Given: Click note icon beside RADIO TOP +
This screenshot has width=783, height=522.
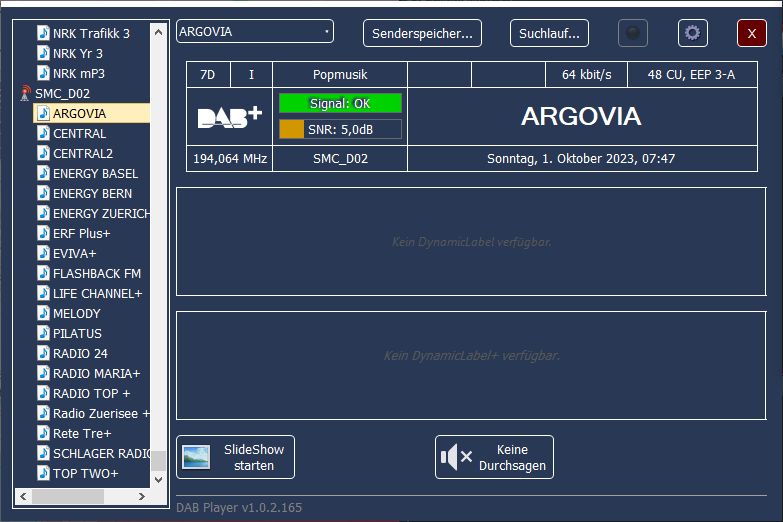Looking at the screenshot, I should (43, 393).
